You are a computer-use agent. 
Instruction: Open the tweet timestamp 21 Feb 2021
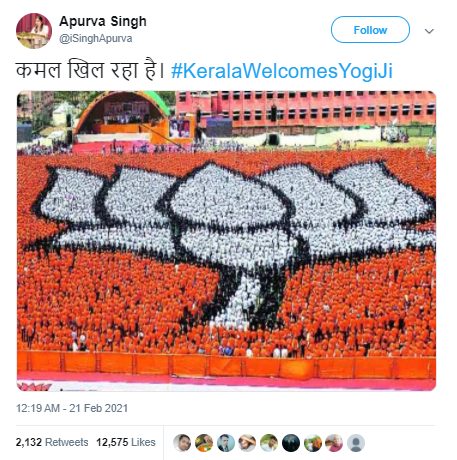(x=72, y=408)
